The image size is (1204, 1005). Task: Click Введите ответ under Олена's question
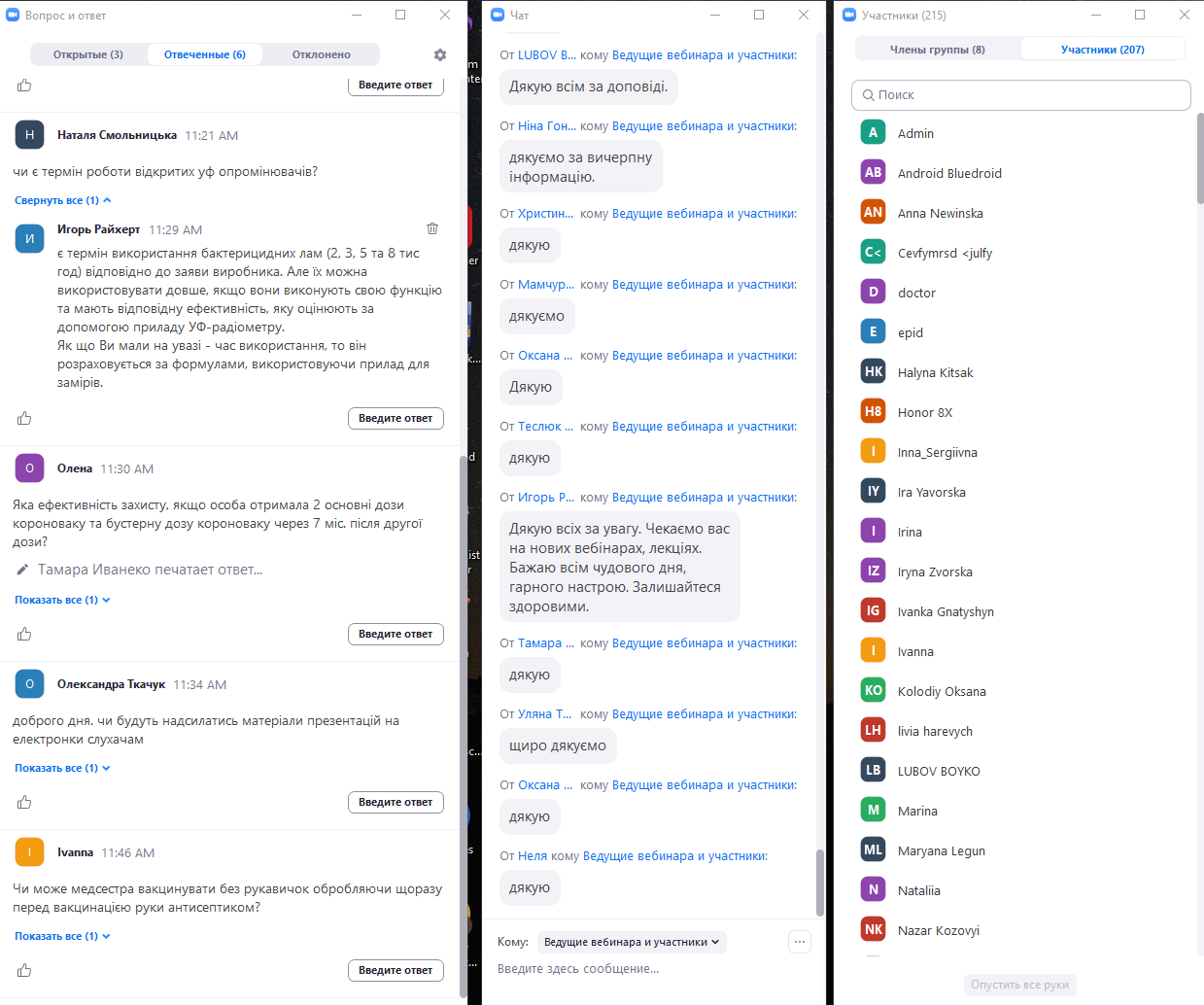coord(396,634)
